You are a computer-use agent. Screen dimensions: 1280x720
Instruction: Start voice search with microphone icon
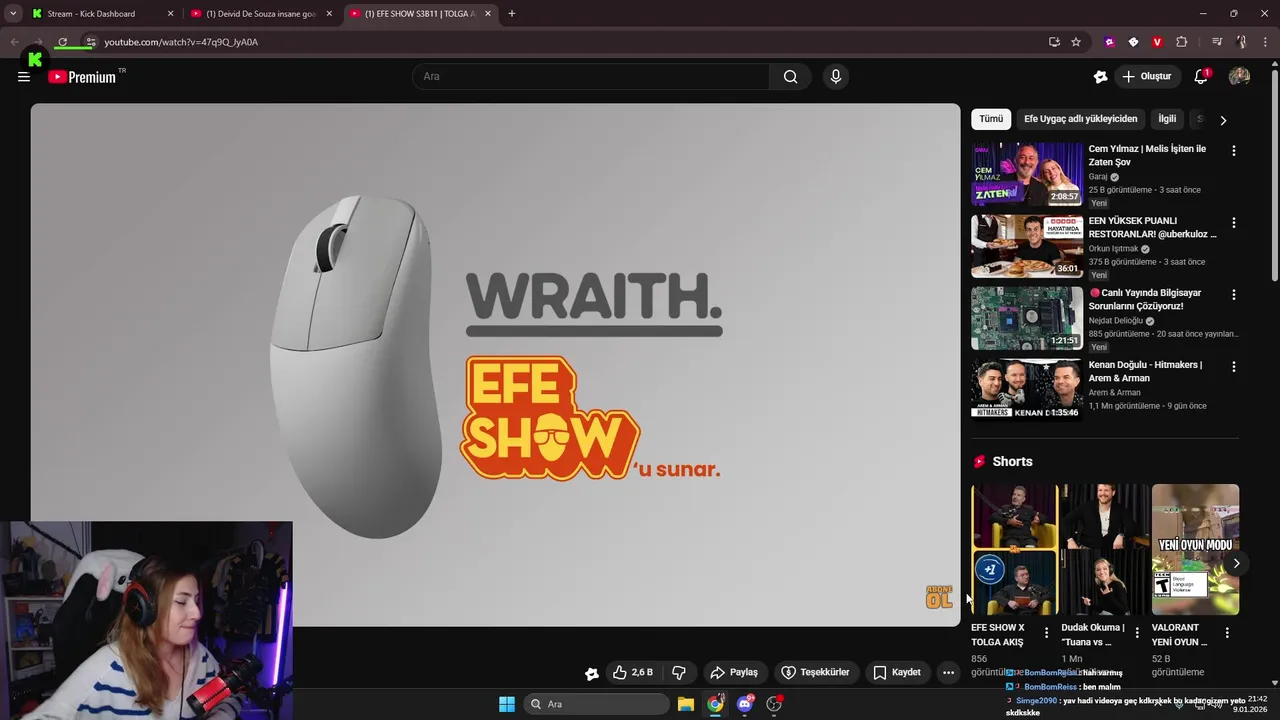[x=836, y=77]
